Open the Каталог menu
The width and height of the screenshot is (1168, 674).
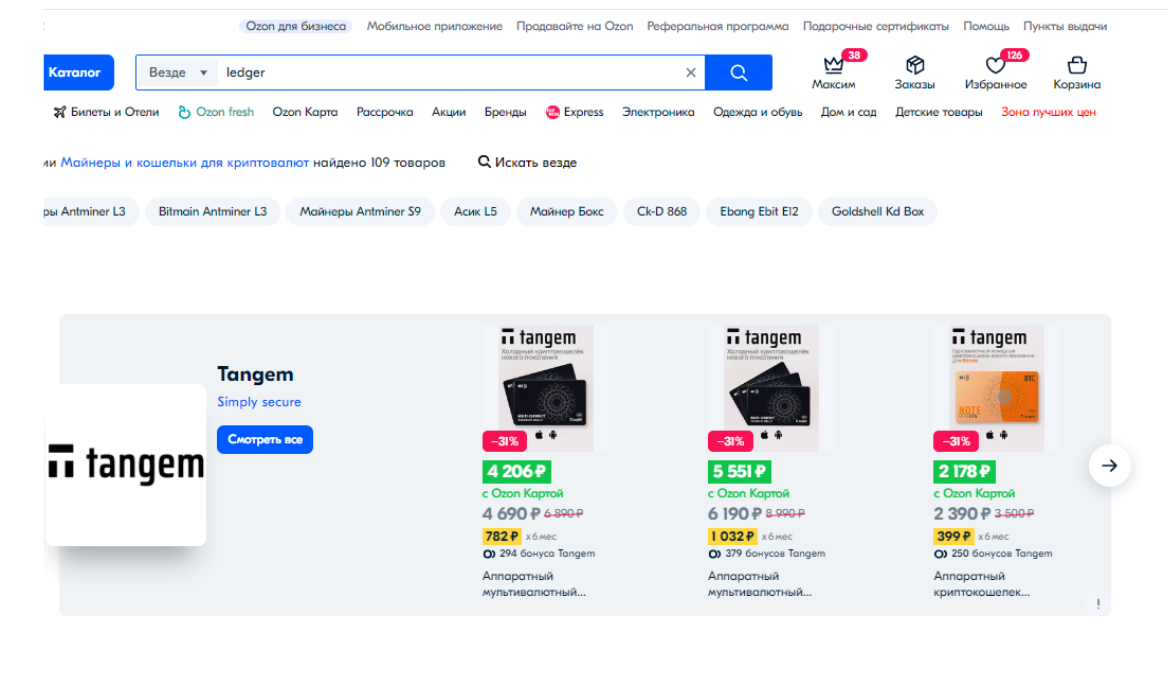click(76, 73)
